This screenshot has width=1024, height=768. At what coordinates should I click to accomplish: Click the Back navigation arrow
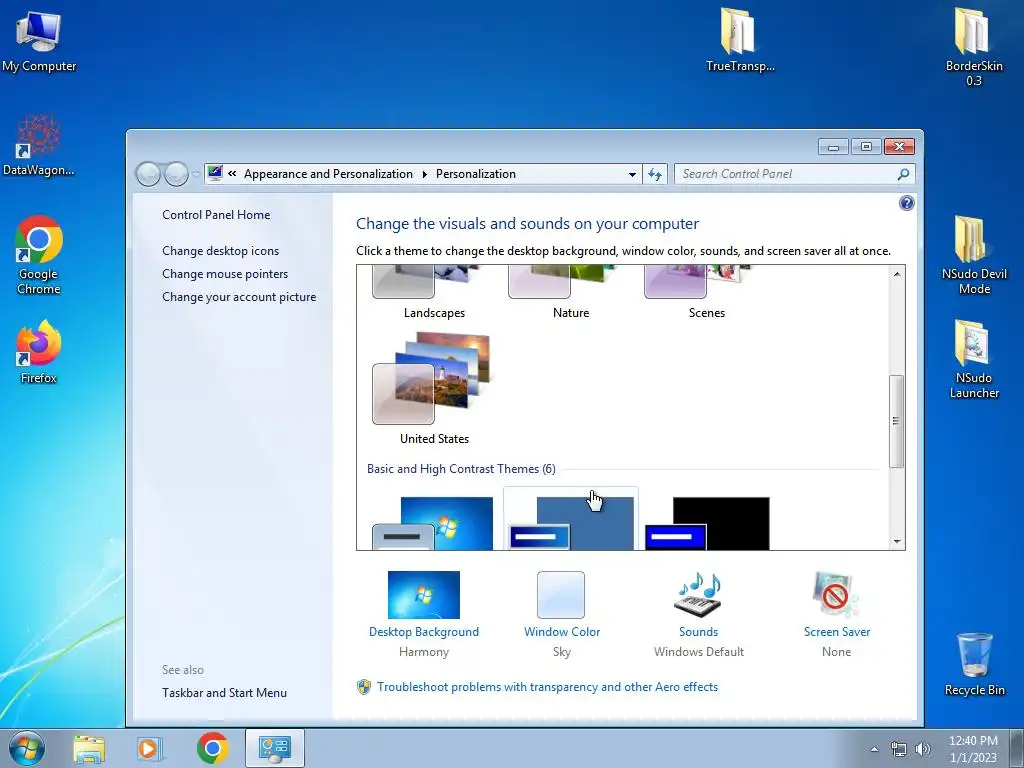pos(148,174)
